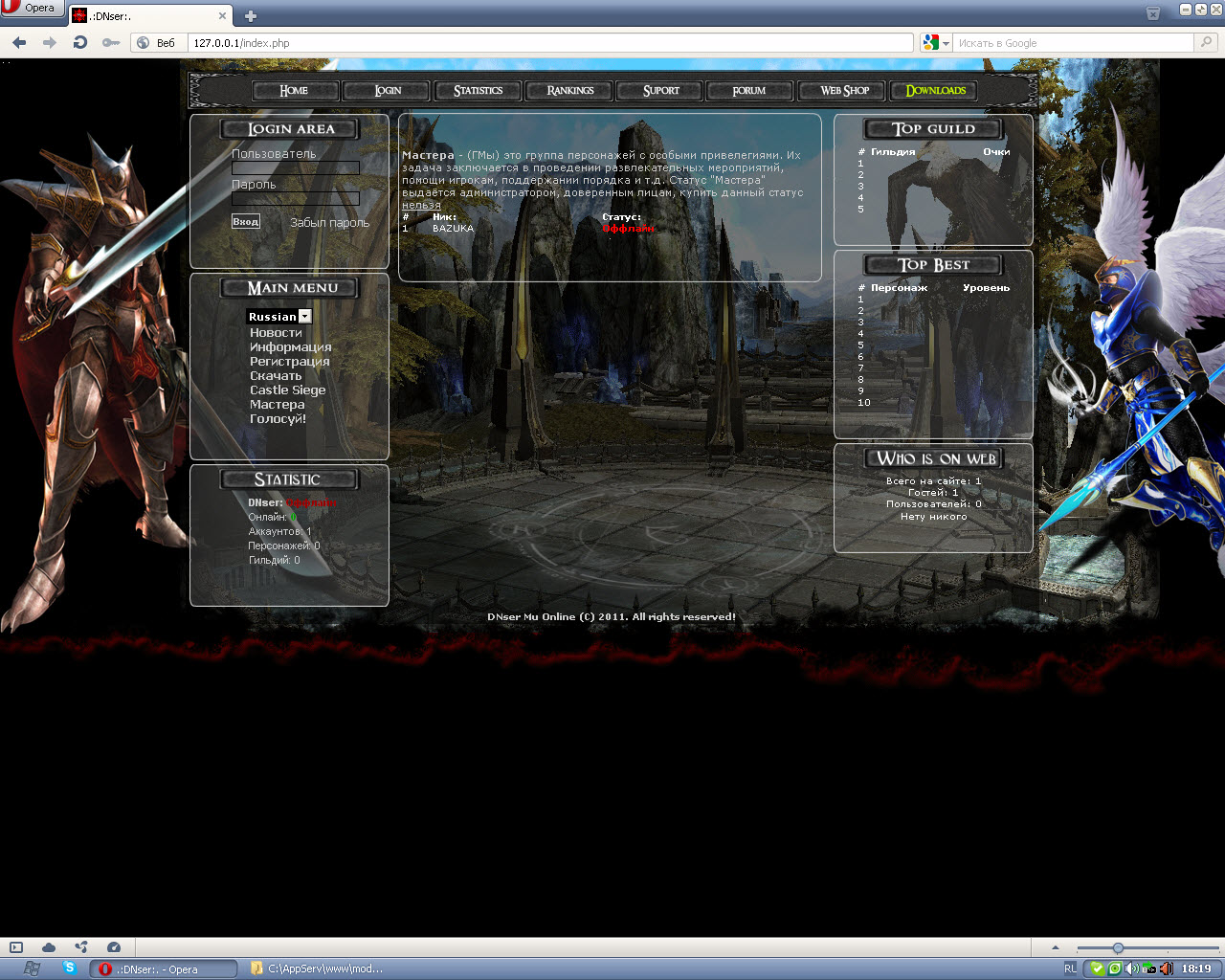Open the Скачать menu link
The height and width of the screenshot is (980, 1225).
276,376
